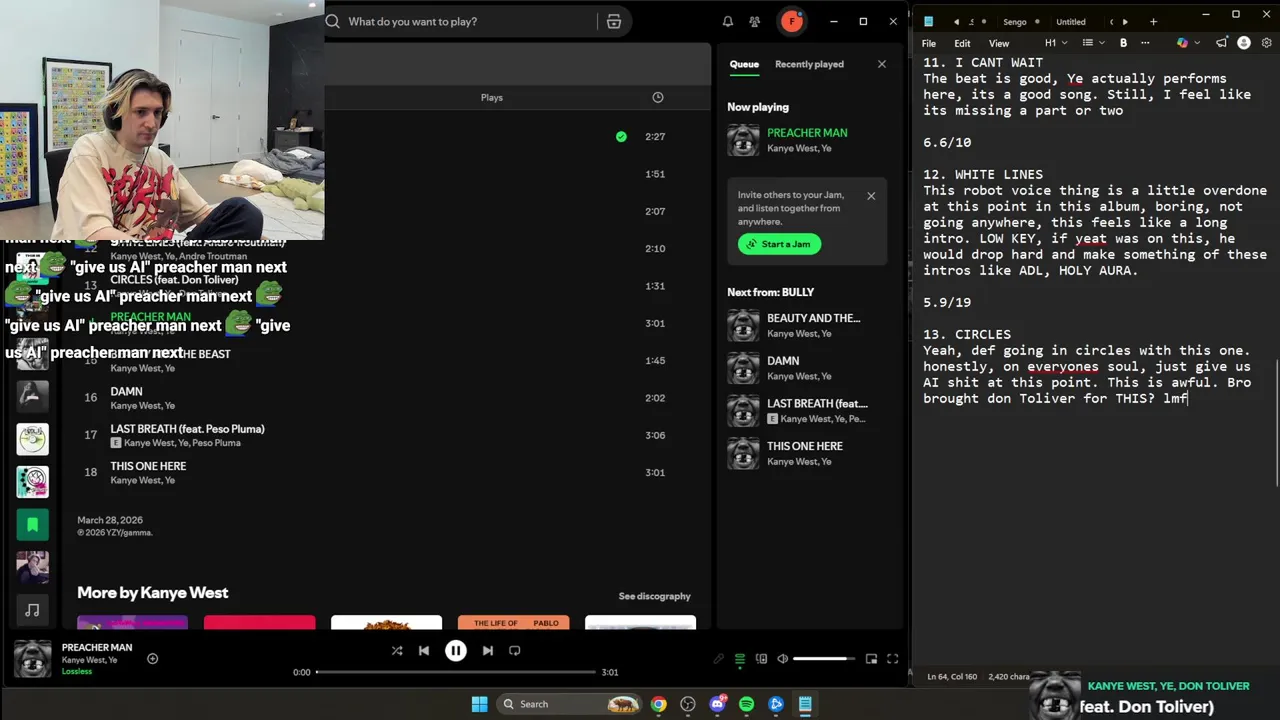This screenshot has height=720, width=1280.
Task: Open Notepad View menu
Action: 999,43
